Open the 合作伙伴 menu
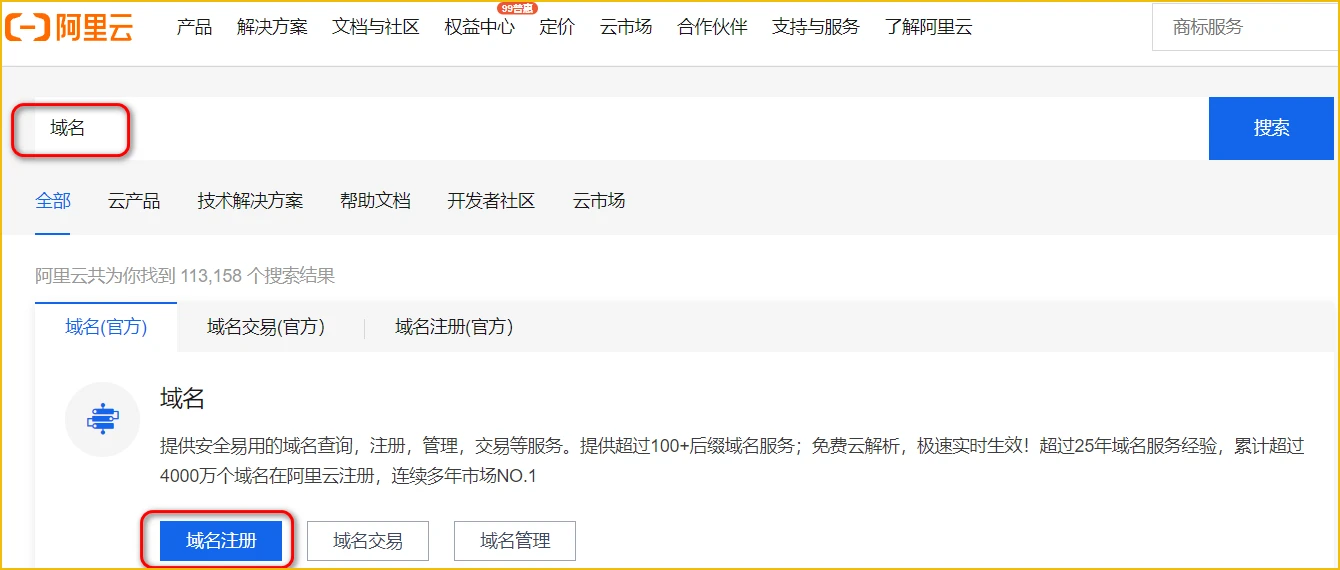The image size is (1340, 570). click(712, 28)
